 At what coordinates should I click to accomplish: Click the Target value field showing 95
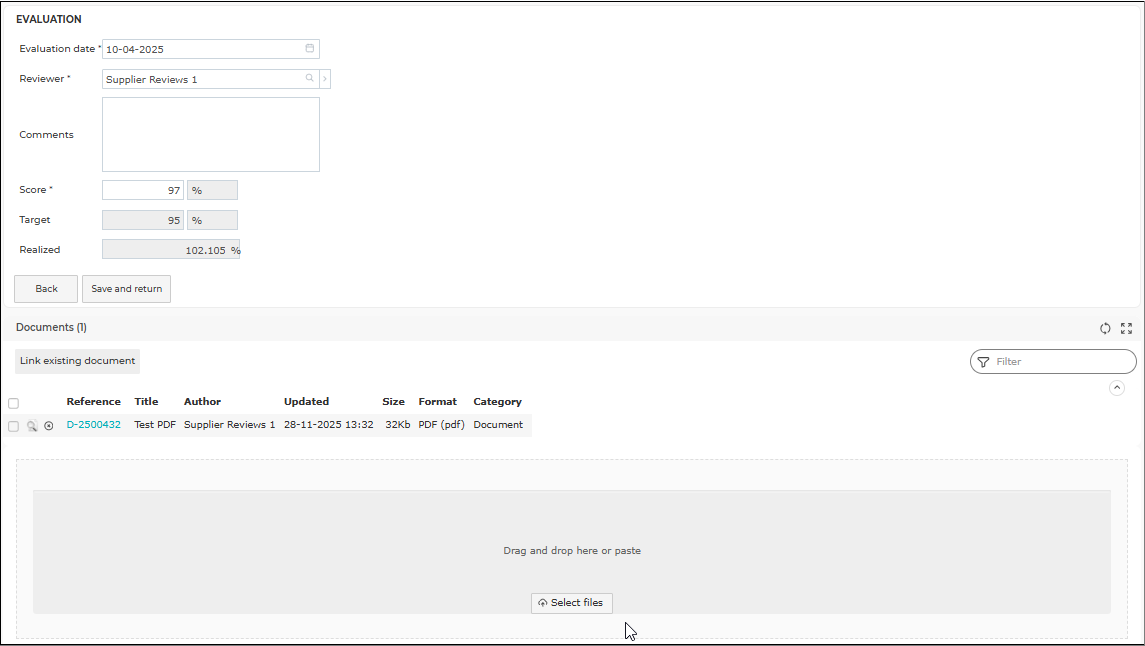point(143,220)
